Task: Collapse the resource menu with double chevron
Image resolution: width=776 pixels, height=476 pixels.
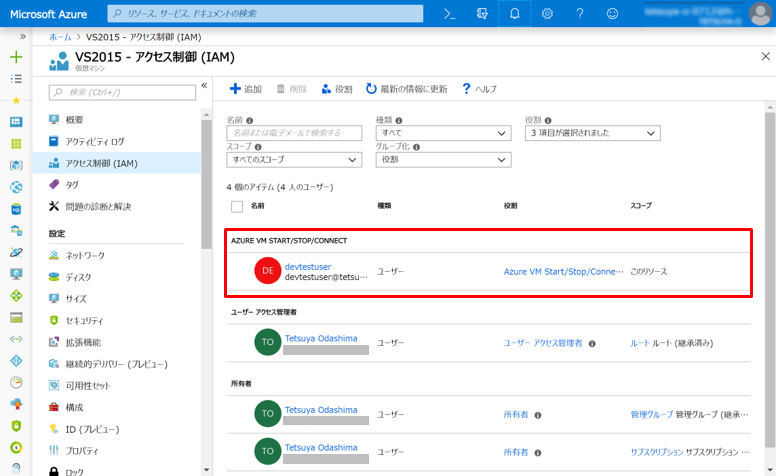Action: (204, 86)
